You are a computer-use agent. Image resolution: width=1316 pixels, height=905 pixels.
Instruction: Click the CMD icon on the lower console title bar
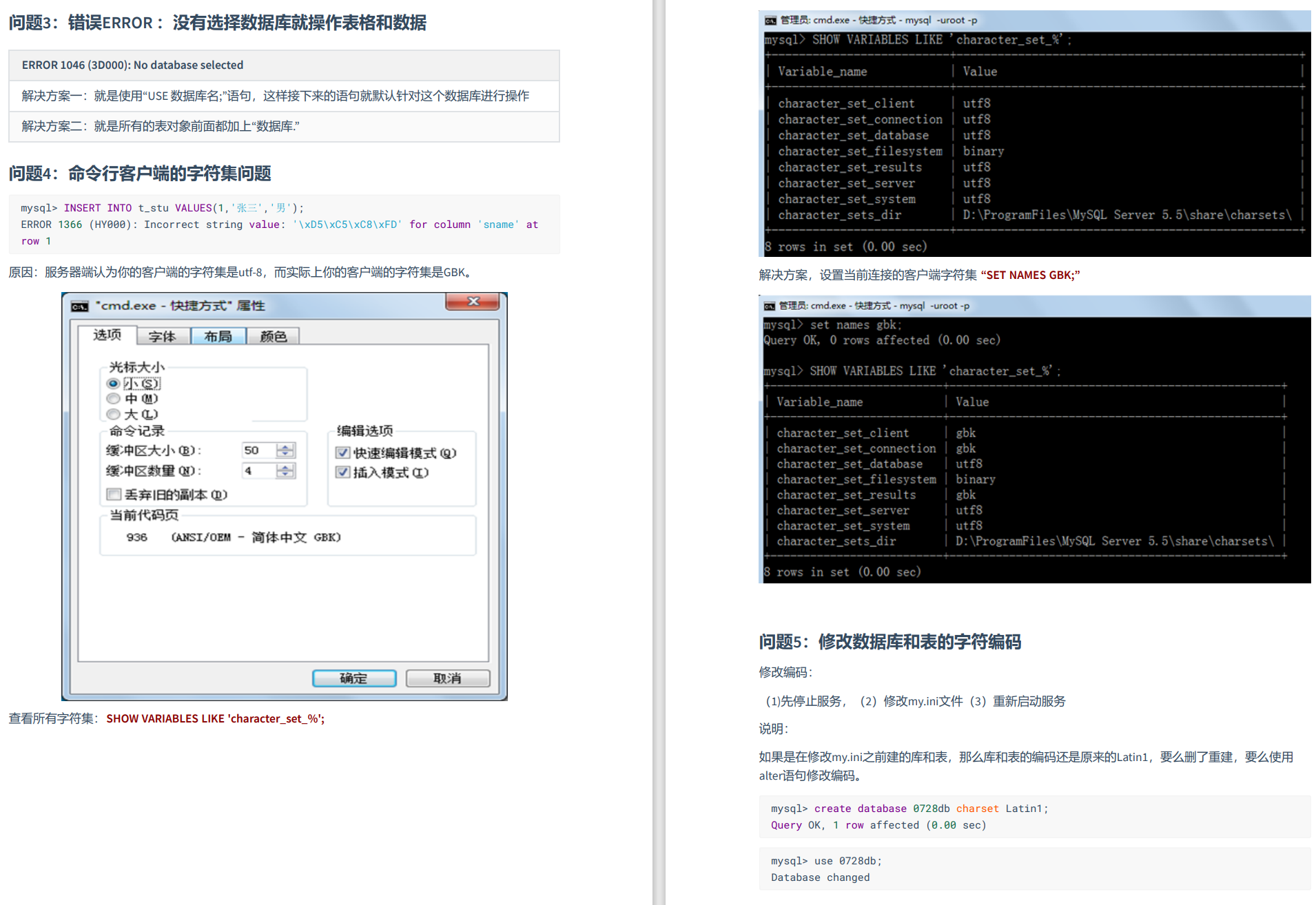[769, 305]
